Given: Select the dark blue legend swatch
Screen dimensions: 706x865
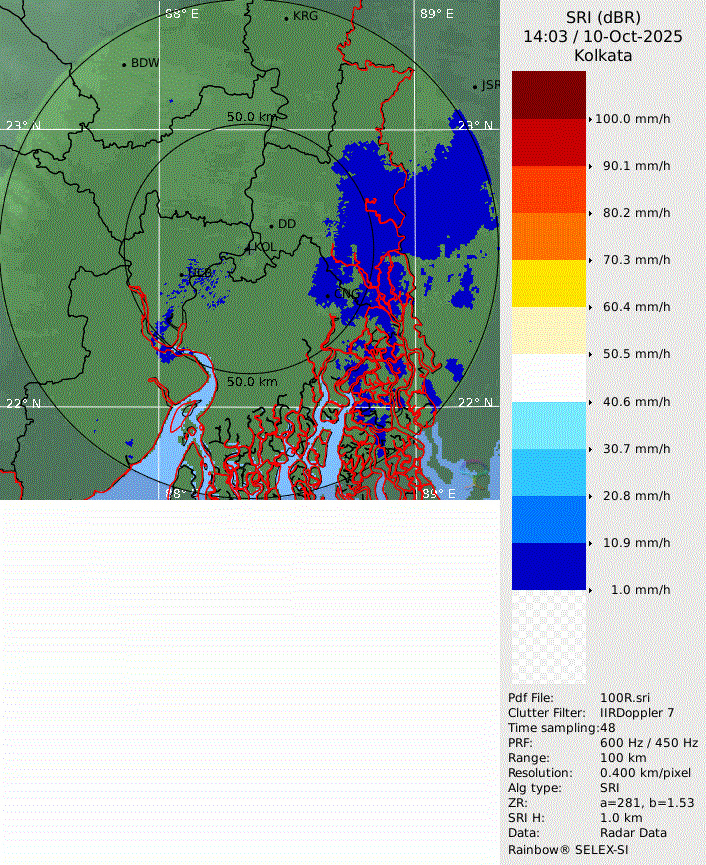Looking at the screenshot, I should click(x=548, y=566).
